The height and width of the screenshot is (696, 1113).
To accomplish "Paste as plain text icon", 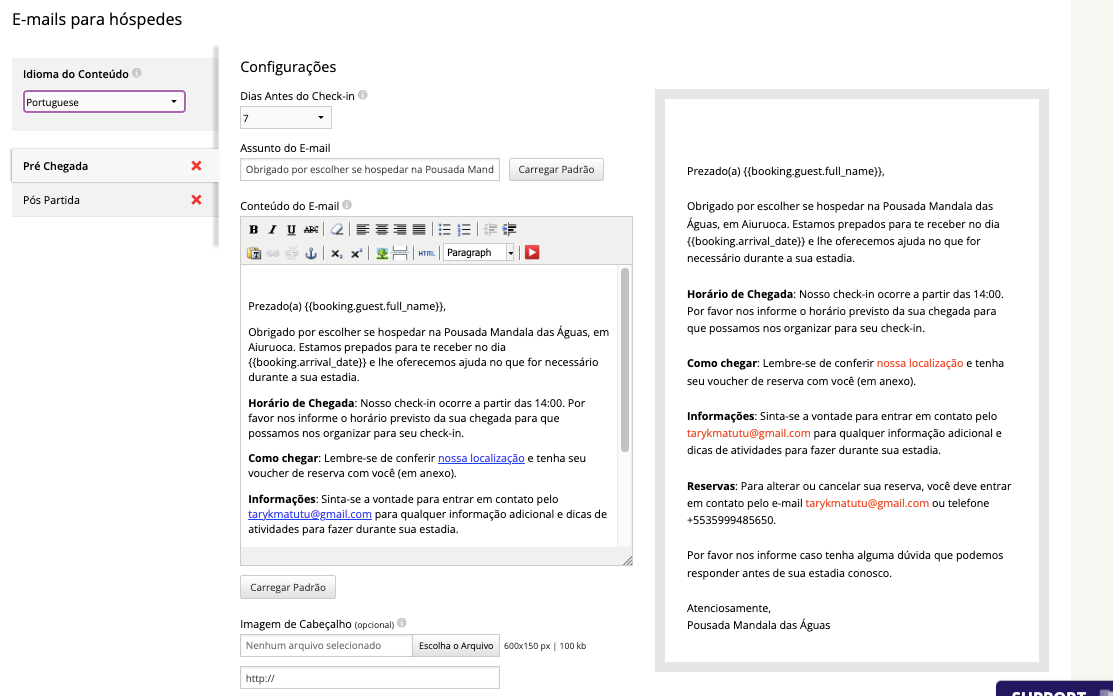I will (x=253, y=253).
